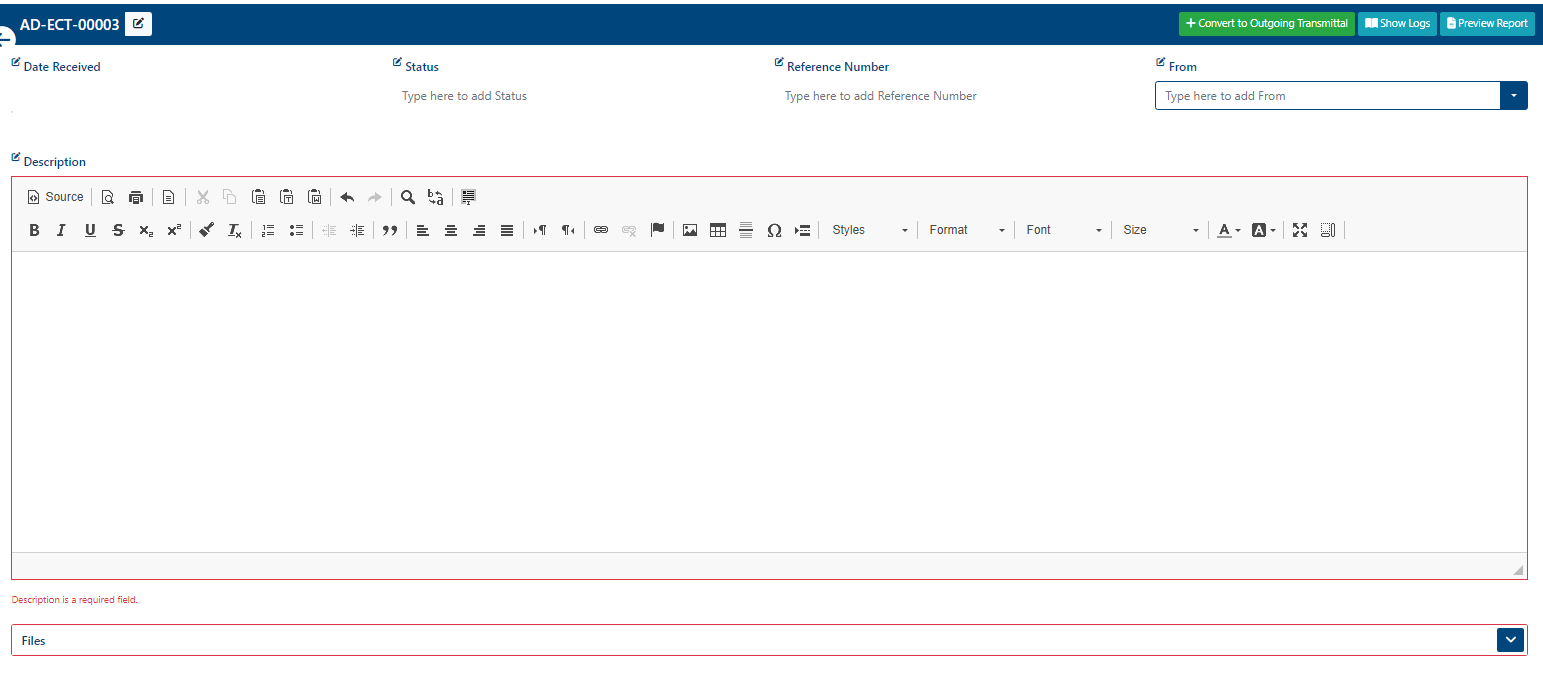Toggle italic formatting

tap(61, 230)
